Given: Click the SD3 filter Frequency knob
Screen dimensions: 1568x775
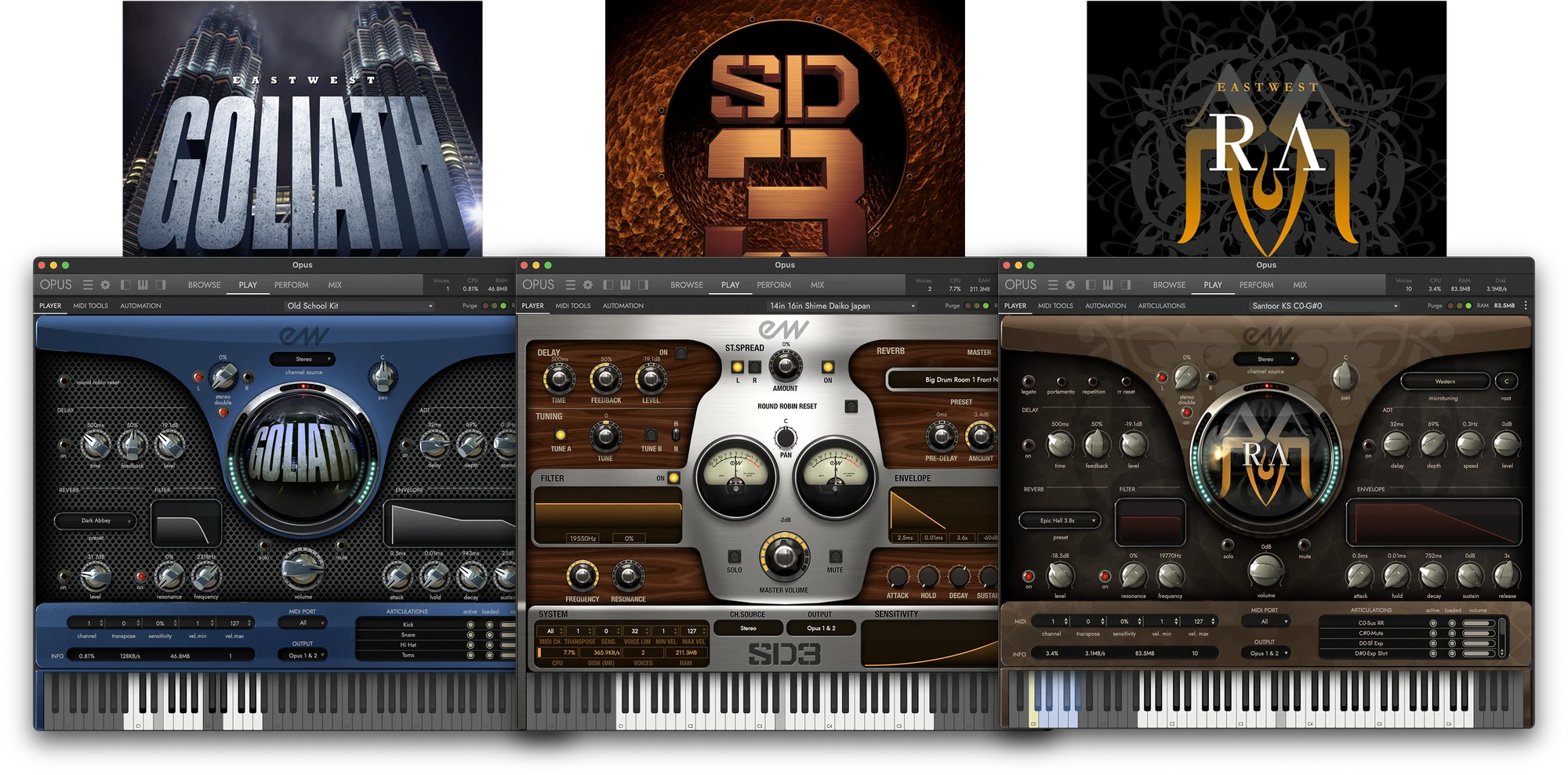Looking at the screenshot, I should click(582, 576).
